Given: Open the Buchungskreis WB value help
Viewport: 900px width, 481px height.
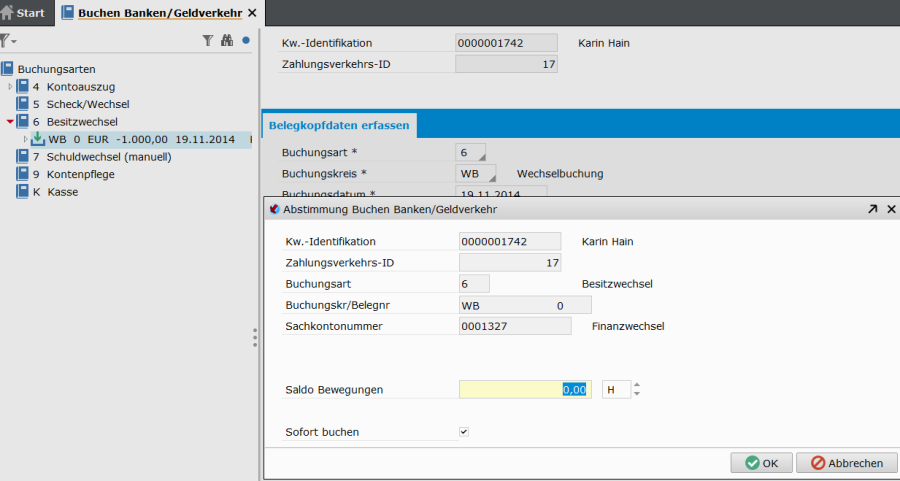Looking at the screenshot, I should pos(492,179).
